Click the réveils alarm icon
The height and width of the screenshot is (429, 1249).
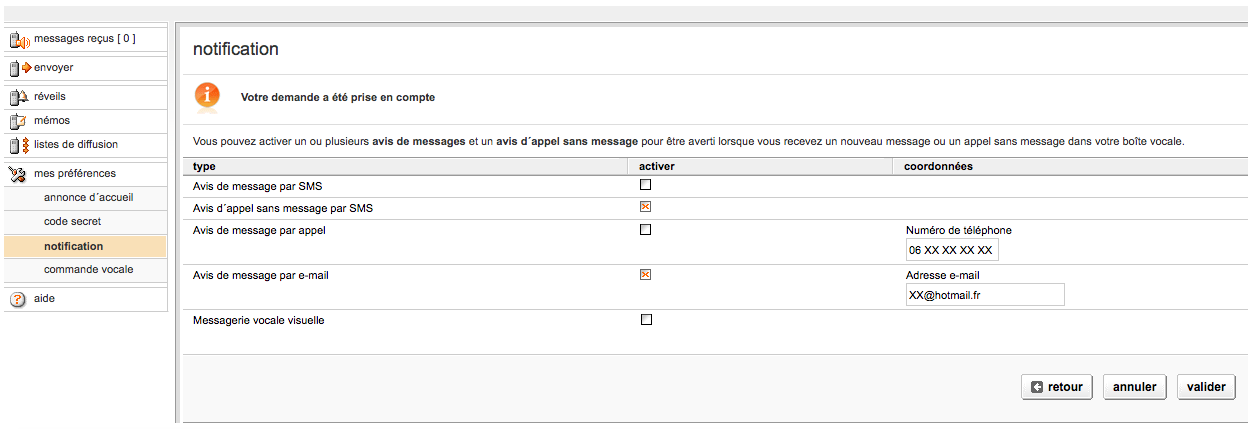click(x=19, y=98)
